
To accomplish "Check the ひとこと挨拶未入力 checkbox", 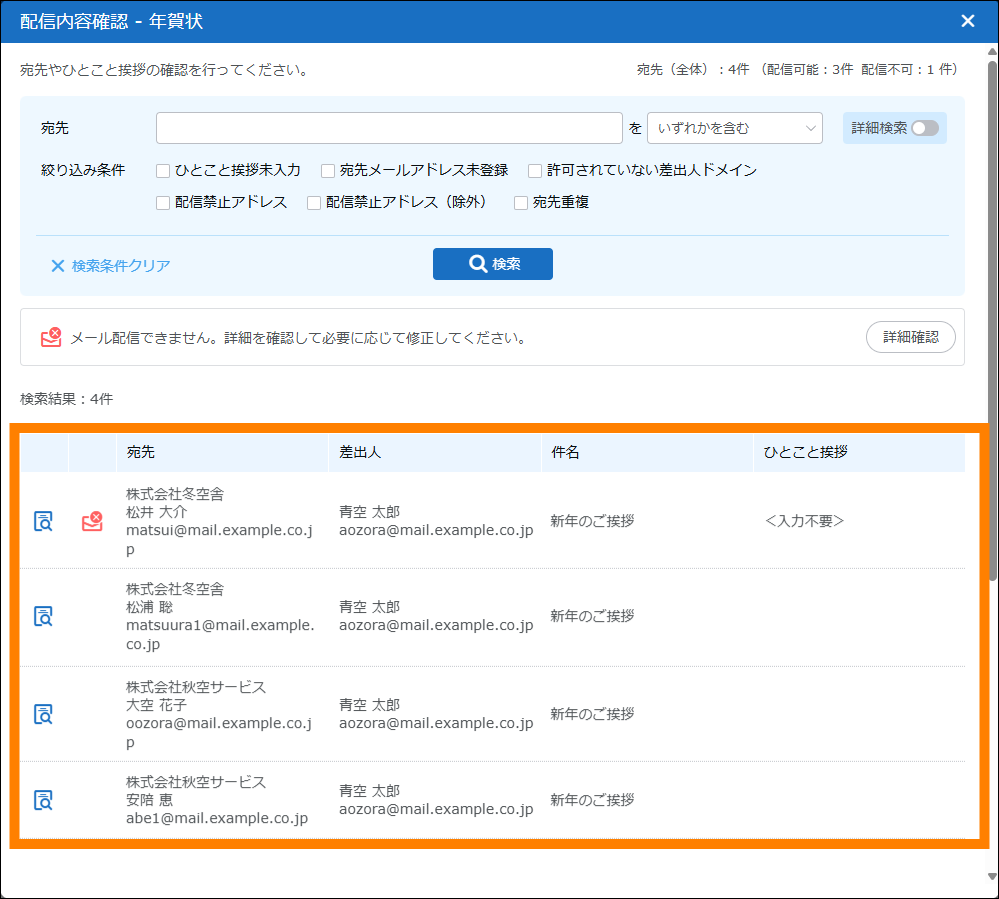I will pyautogui.click(x=163, y=170).
